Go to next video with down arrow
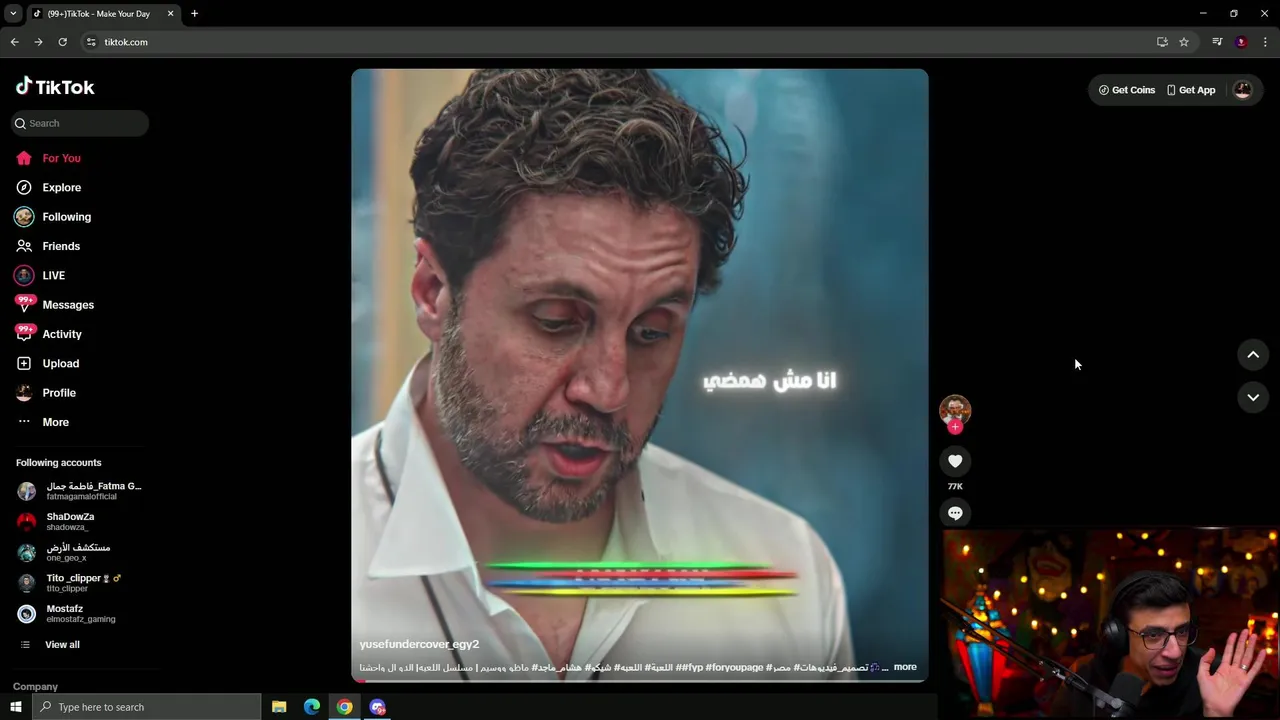This screenshot has height=720, width=1280. click(1253, 397)
